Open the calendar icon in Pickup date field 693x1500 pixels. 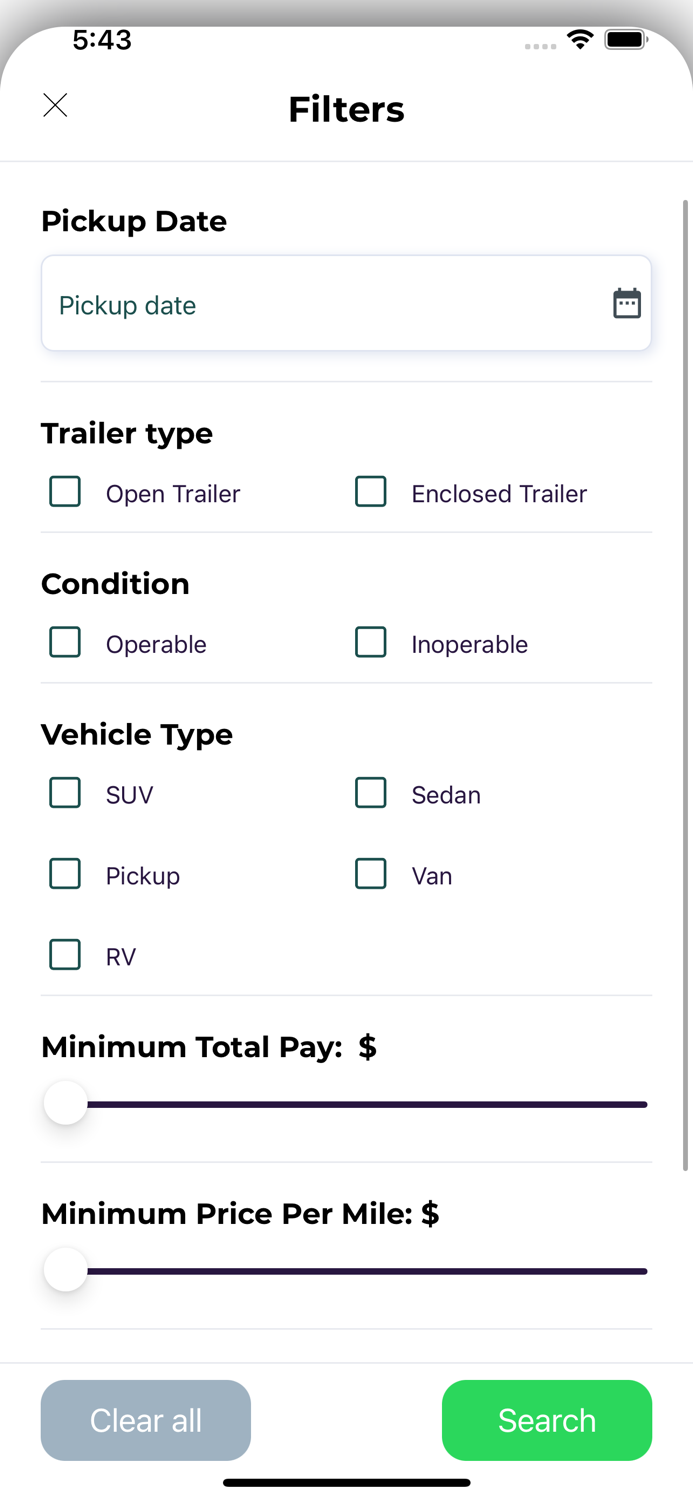[x=627, y=303]
